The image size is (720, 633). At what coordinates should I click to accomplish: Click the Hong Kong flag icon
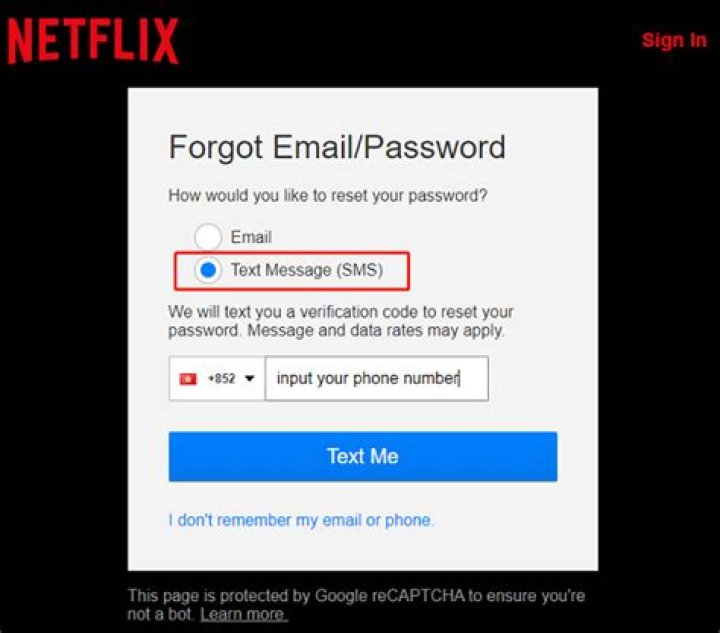[188, 379]
